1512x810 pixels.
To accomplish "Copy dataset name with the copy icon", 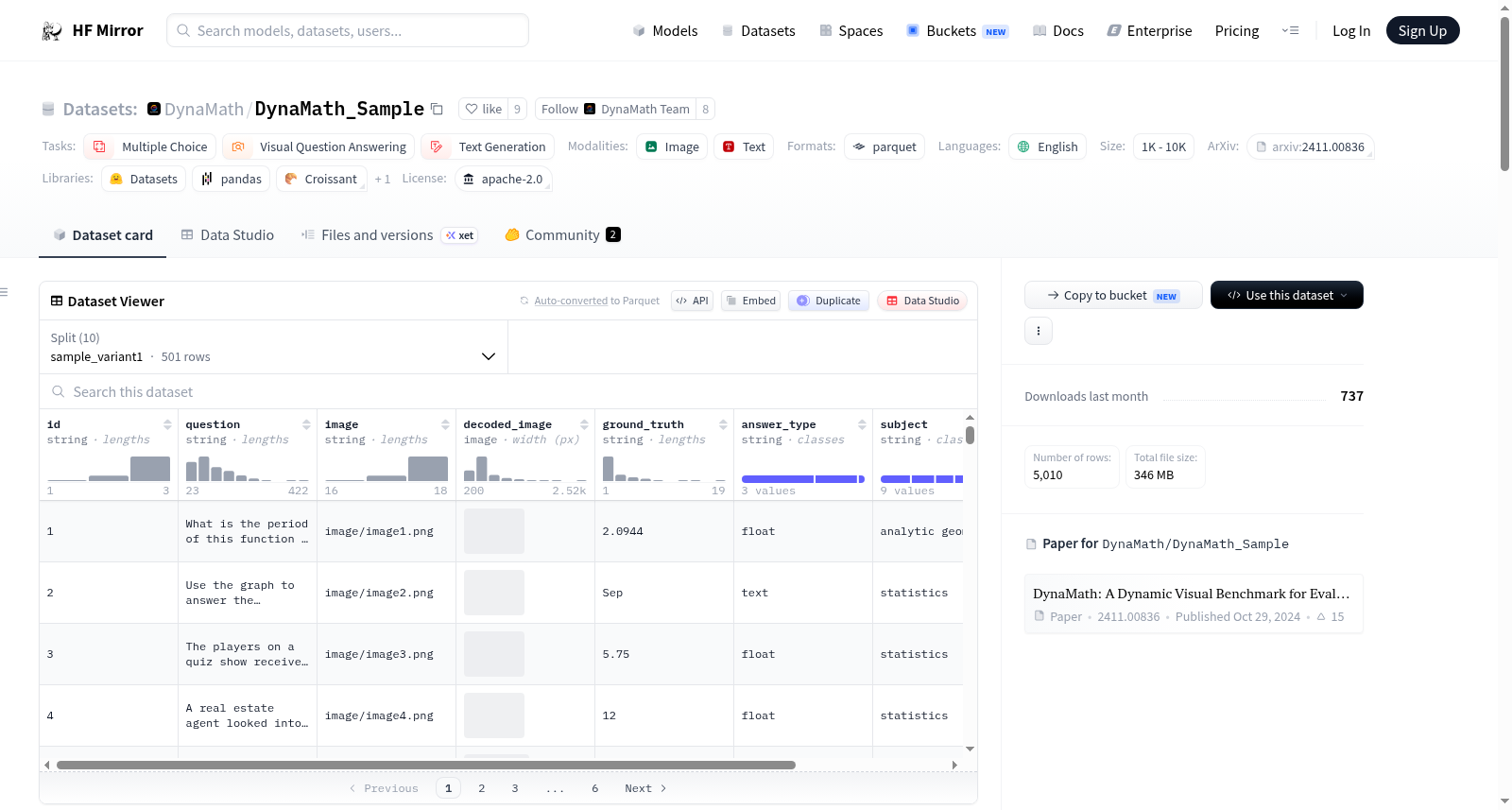I will click(437, 109).
